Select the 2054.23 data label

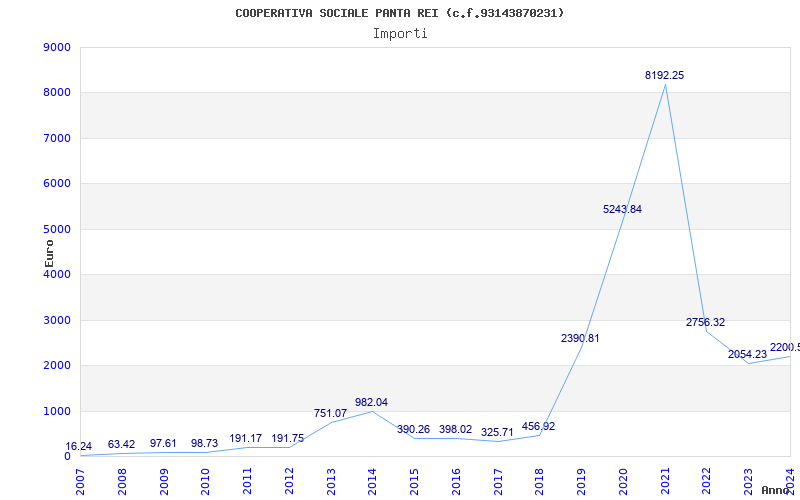tap(747, 354)
